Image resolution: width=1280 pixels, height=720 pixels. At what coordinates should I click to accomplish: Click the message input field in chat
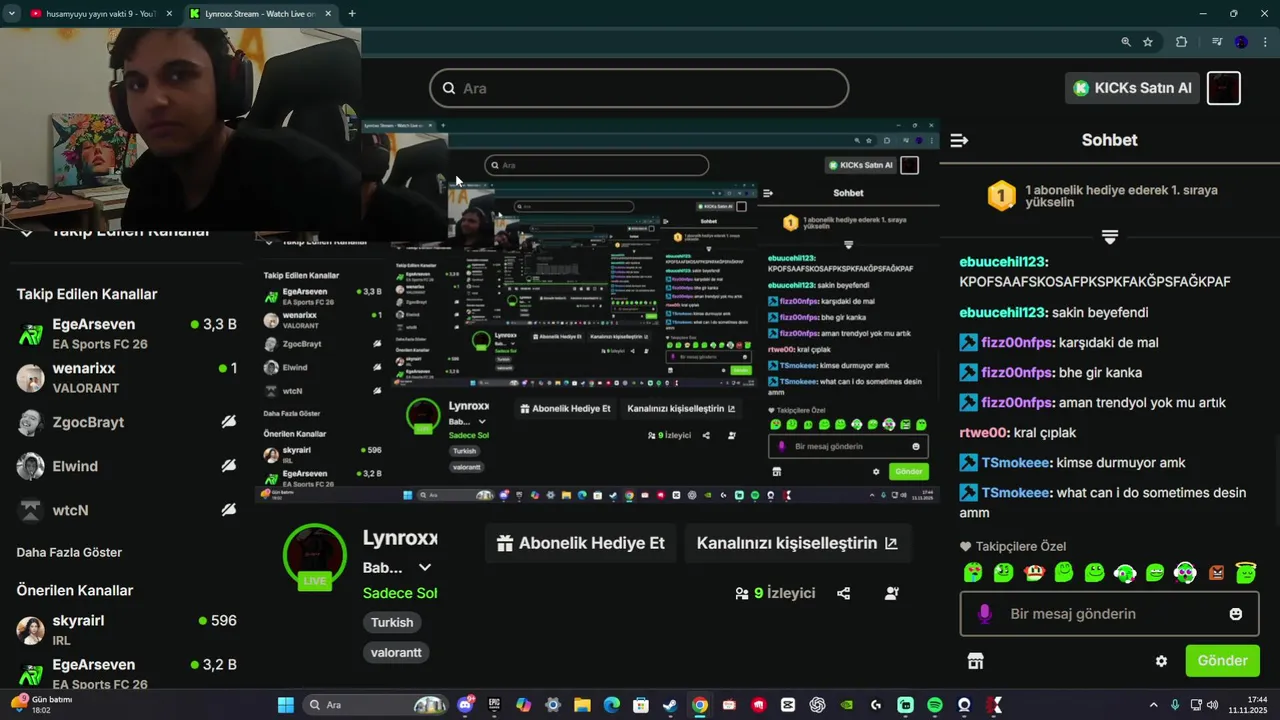click(x=1109, y=614)
